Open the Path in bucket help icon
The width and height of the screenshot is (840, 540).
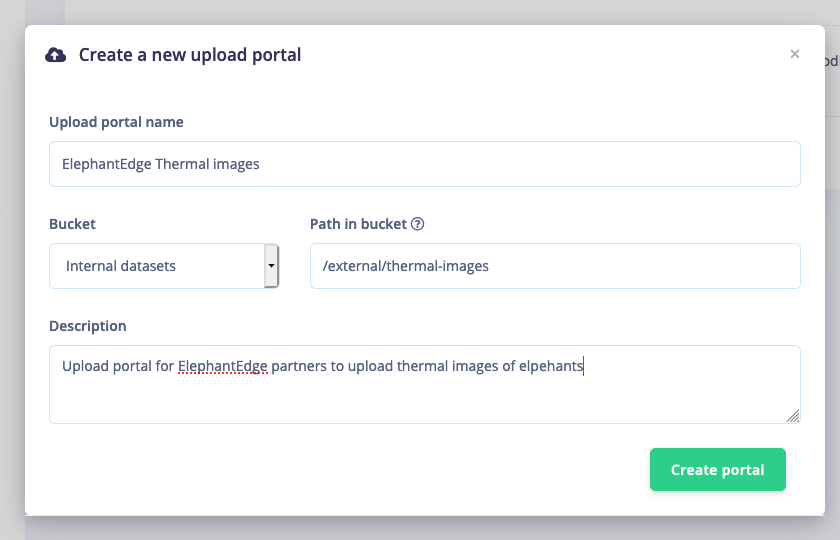[x=418, y=224]
